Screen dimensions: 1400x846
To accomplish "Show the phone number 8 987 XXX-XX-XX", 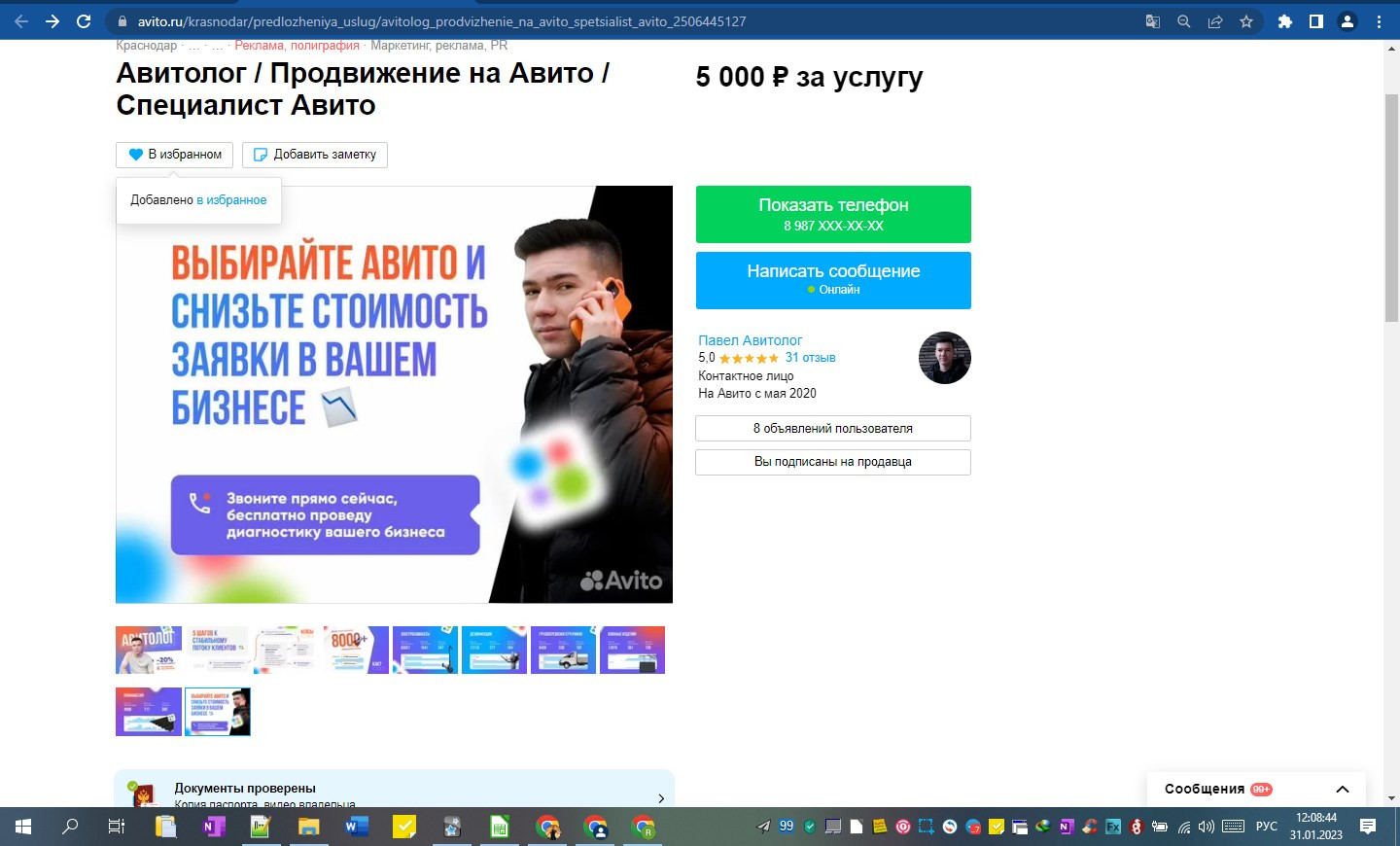I will coord(833,214).
